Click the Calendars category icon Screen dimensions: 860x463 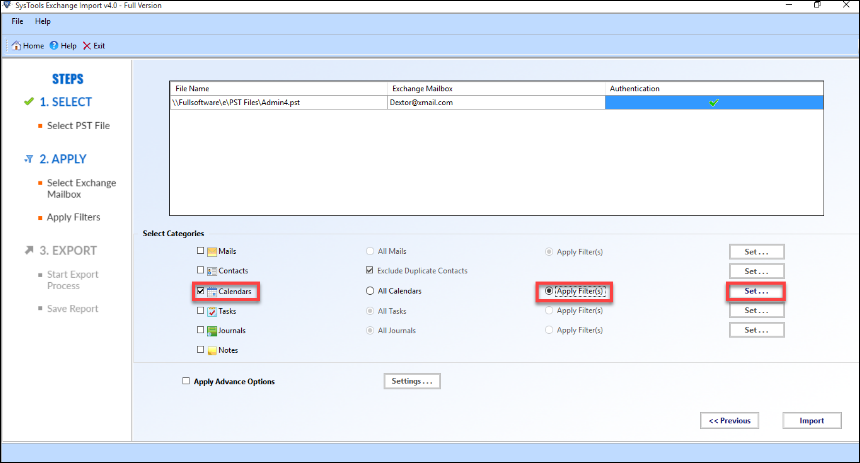click(x=212, y=291)
